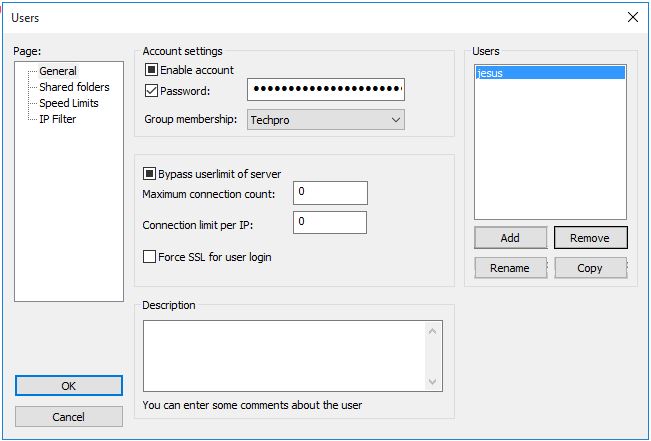This screenshot has width=651, height=441.
Task: Select the General page
Action: (58, 71)
